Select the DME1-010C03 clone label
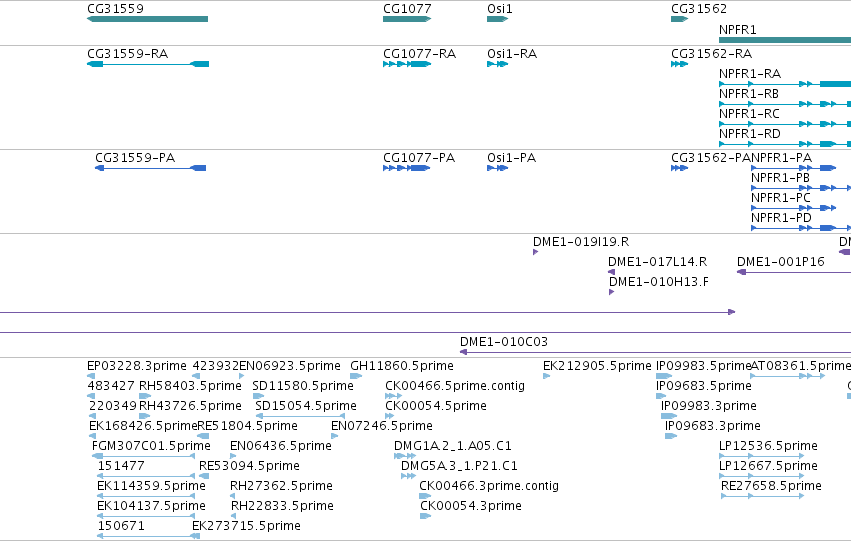This screenshot has height=541, width=851. tap(504, 342)
